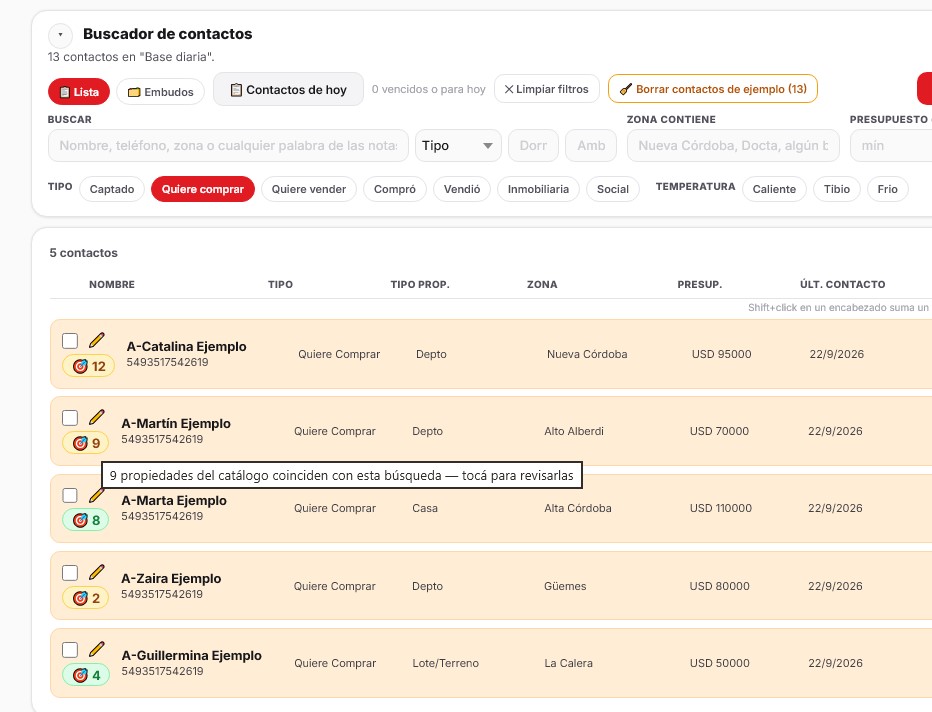Sort by NOMBRE column header

pyautogui.click(x=112, y=285)
